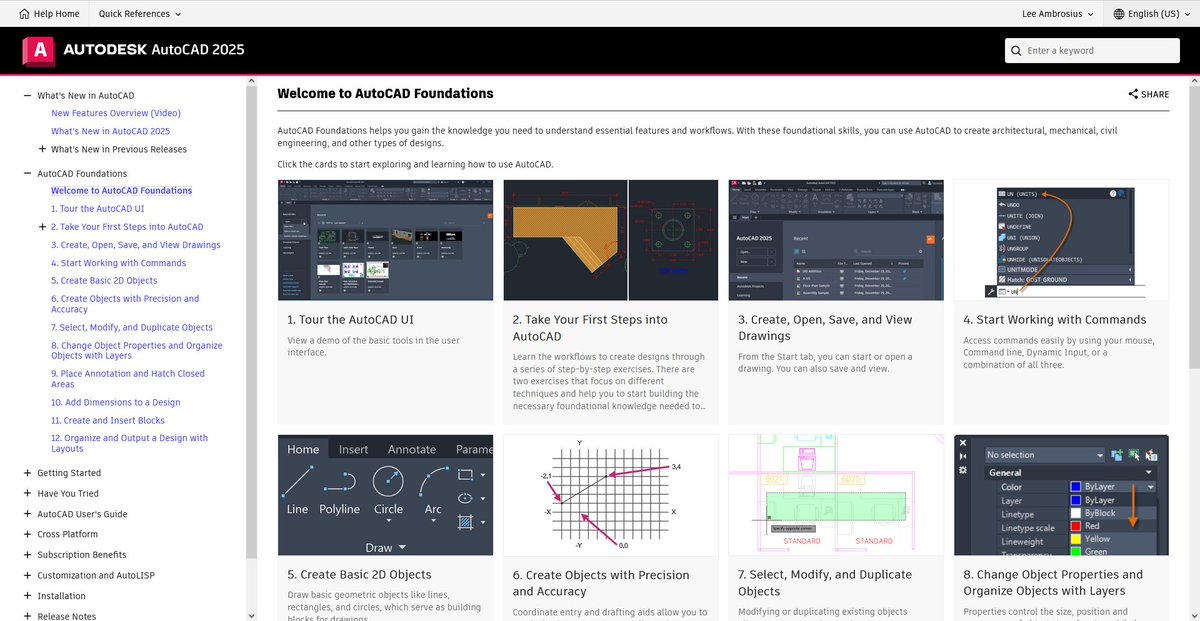Viewport: 1200px width, 621px height.
Task: Expand the Customization and AutoLISP section
Action: pos(28,576)
